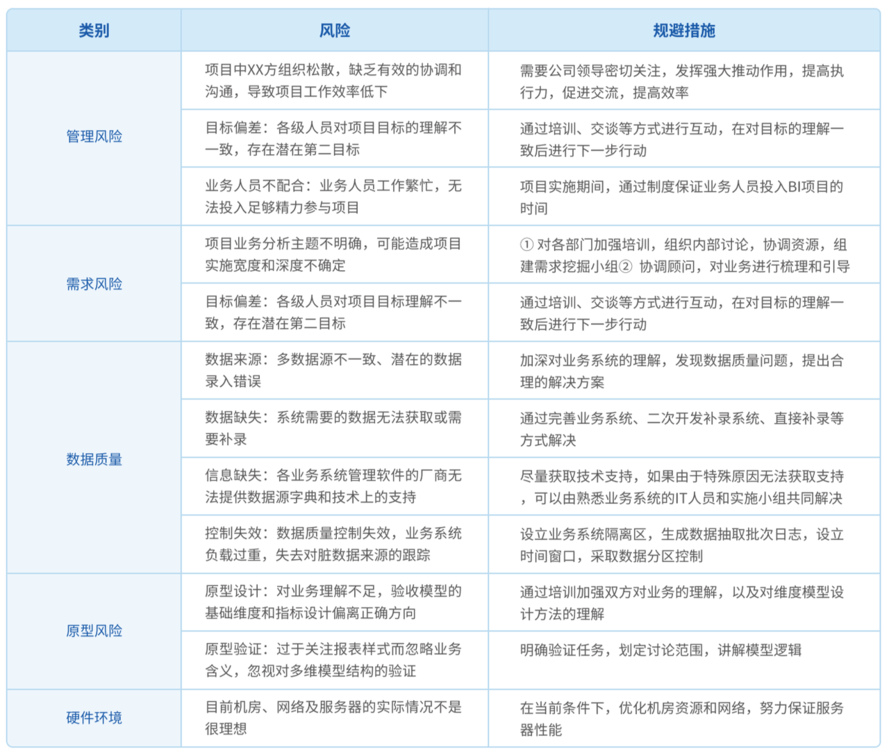This screenshot has width=889, height=755.
Task: Select the 数据质量 category cell
Action: [x=94, y=457]
